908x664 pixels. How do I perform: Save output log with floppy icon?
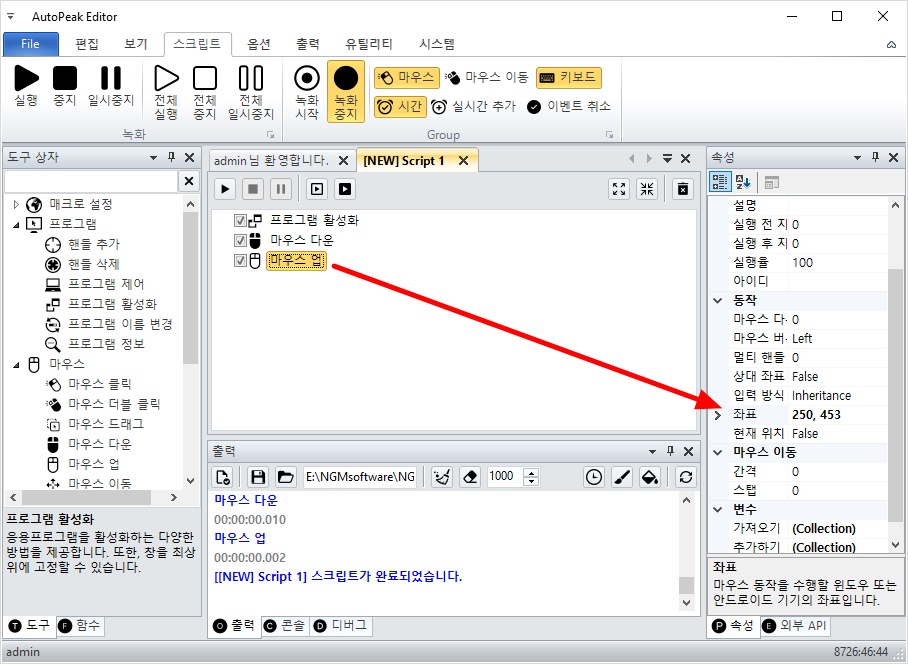pyautogui.click(x=258, y=477)
